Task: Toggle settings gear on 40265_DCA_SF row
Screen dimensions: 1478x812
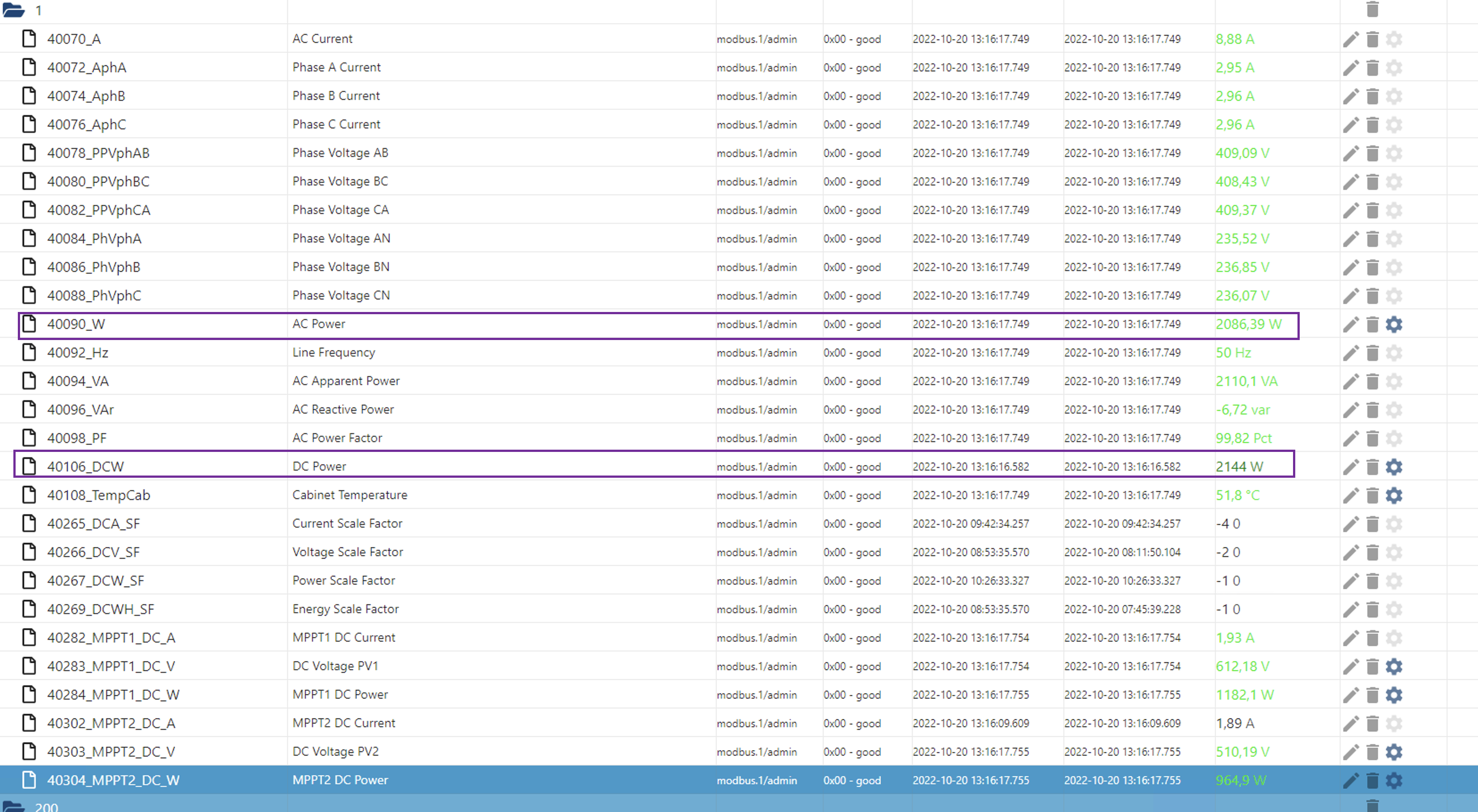Action: [1394, 524]
